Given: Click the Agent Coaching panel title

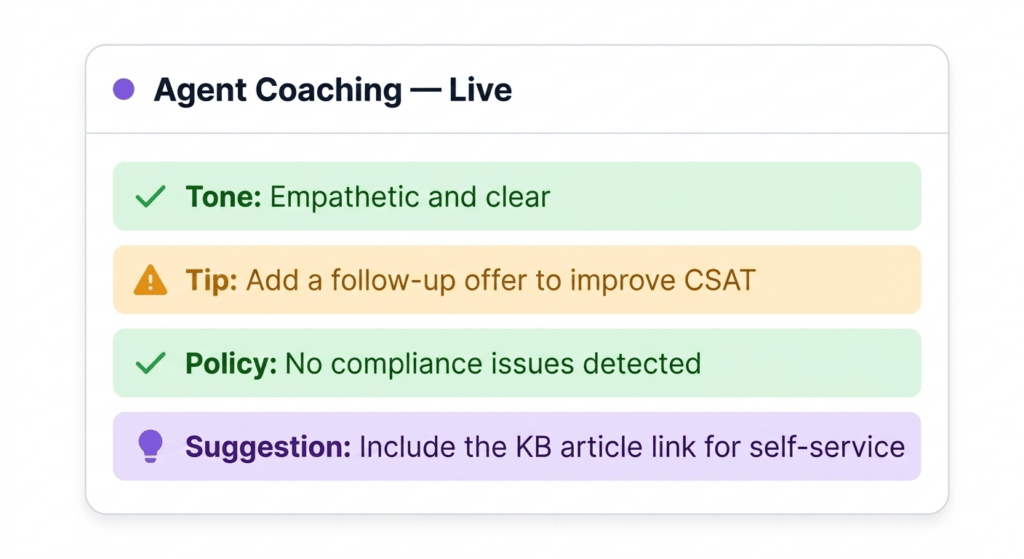Looking at the screenshot, I should click(x=278, y=90).
